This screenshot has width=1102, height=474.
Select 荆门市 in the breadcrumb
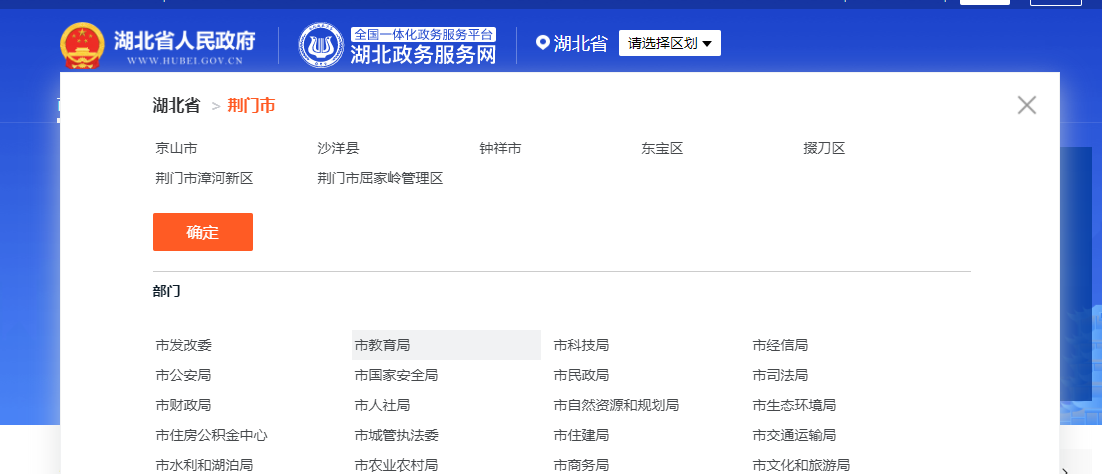[251, 105]
